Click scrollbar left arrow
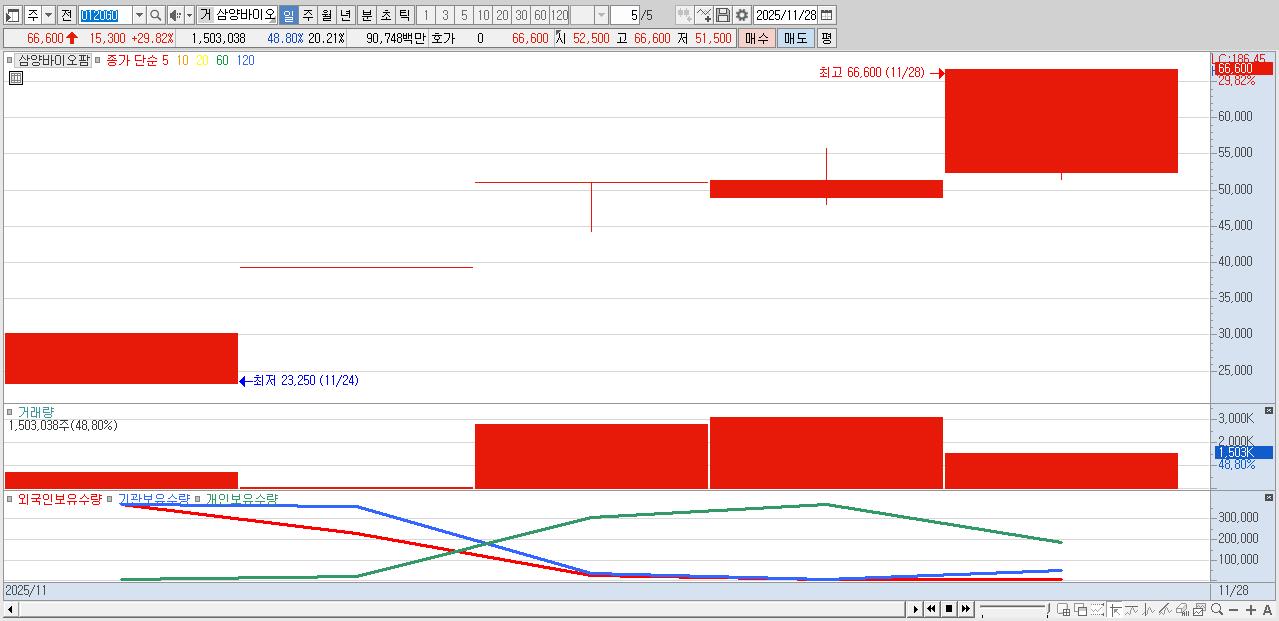 [x=10, y=609]
